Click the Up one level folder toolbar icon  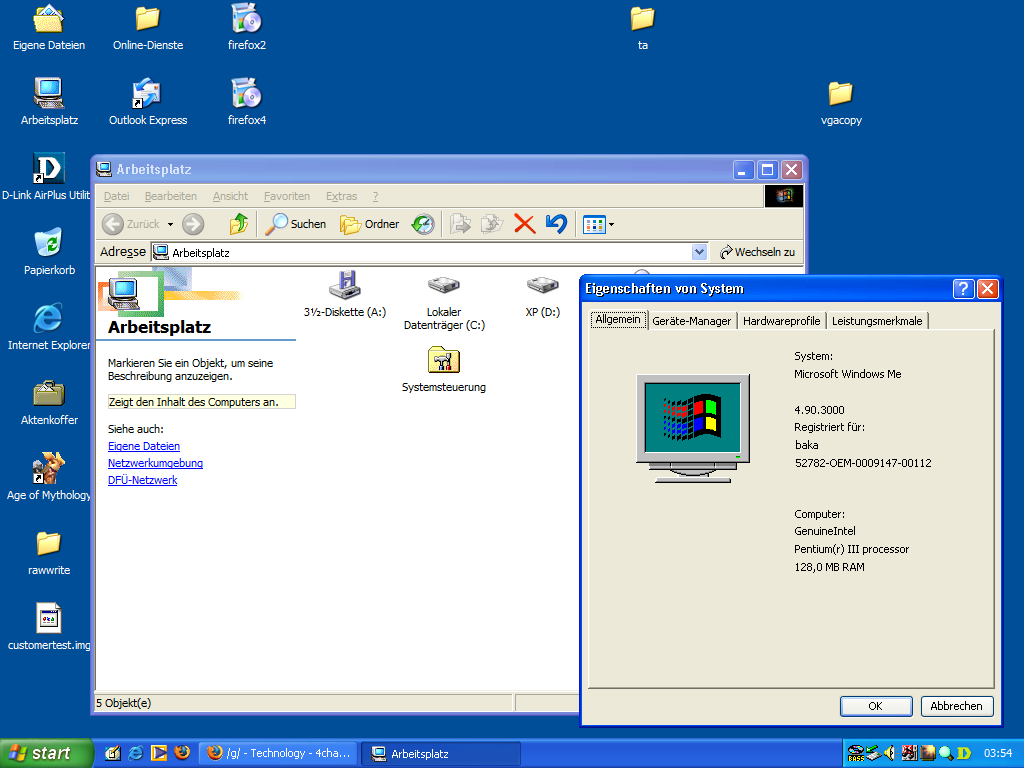click(238, 224)
